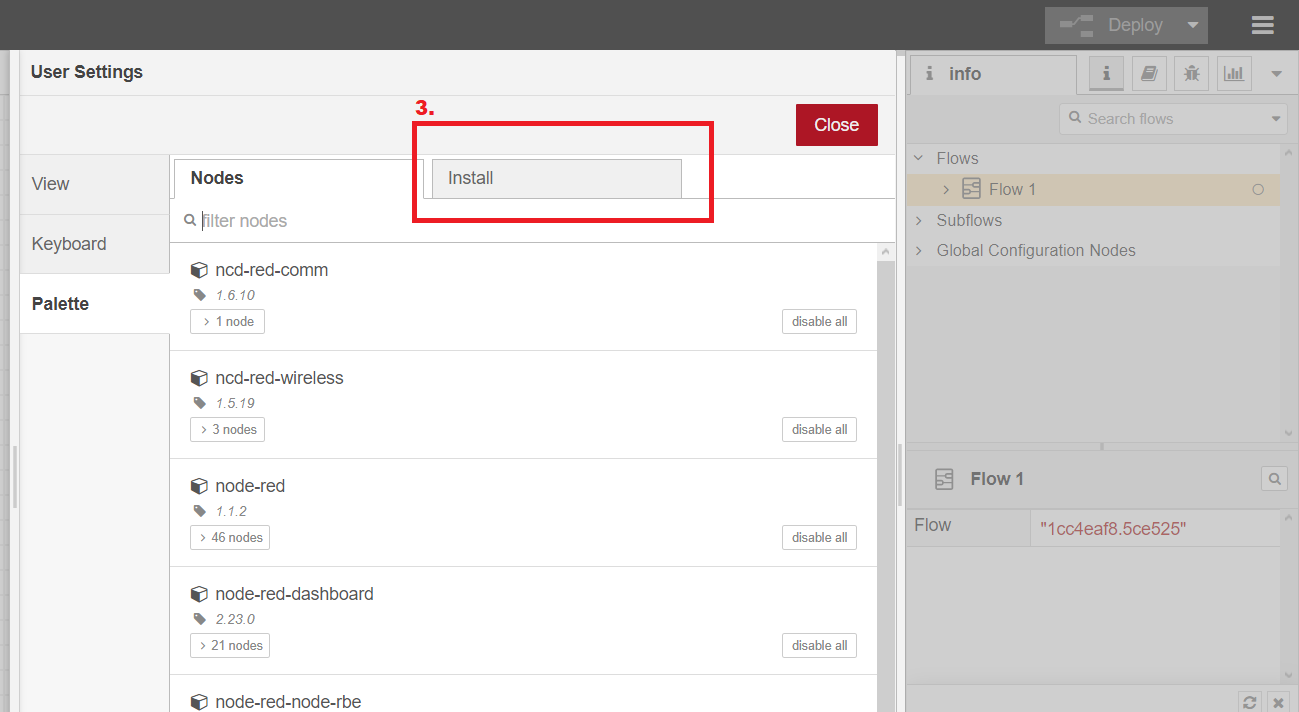
Task: Expand the 21 nodes list of node-red-dashboard
Action: tap(230, 645)
